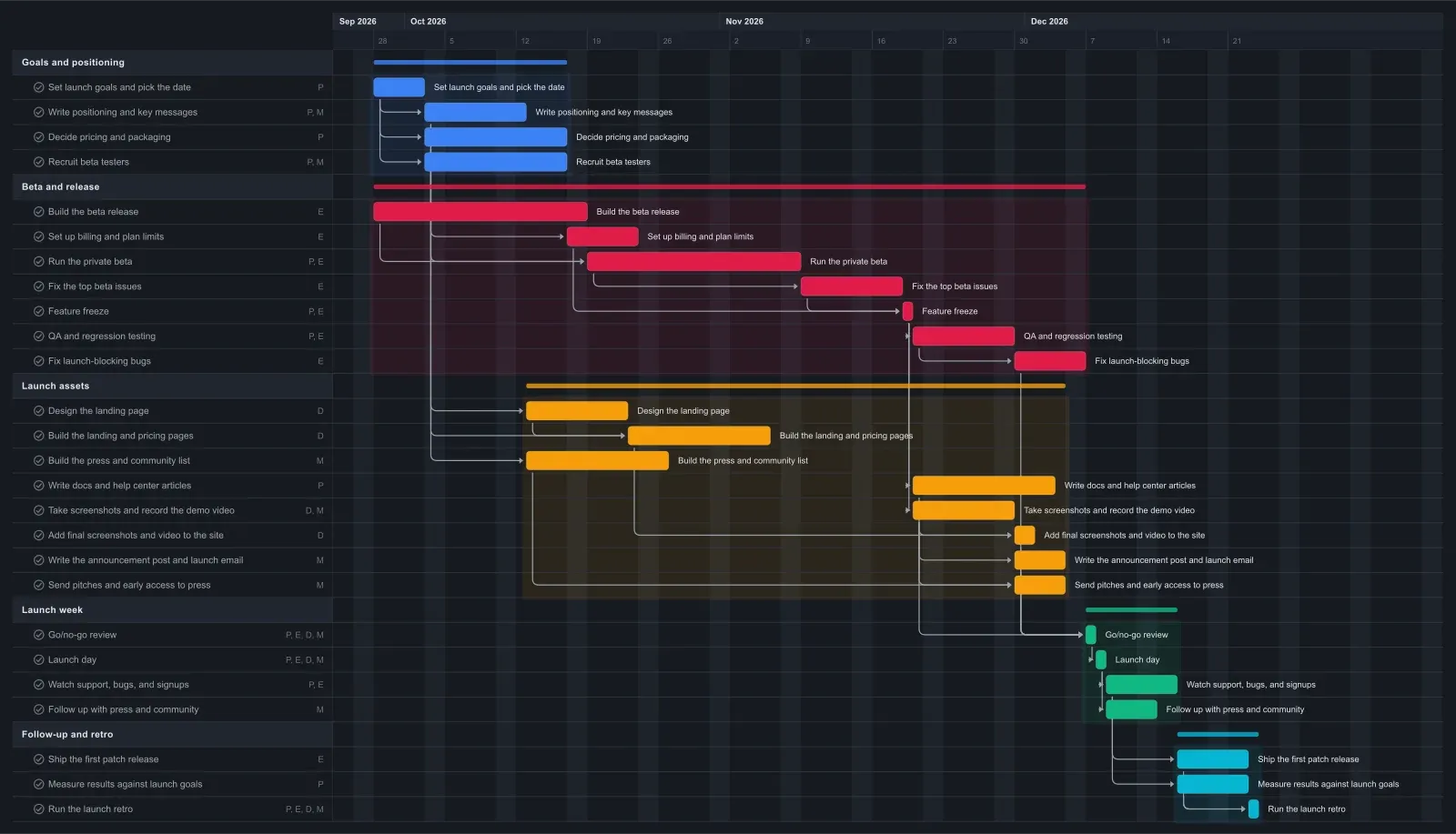Mark Decide pricing and packaging complete

click(39, 137)
